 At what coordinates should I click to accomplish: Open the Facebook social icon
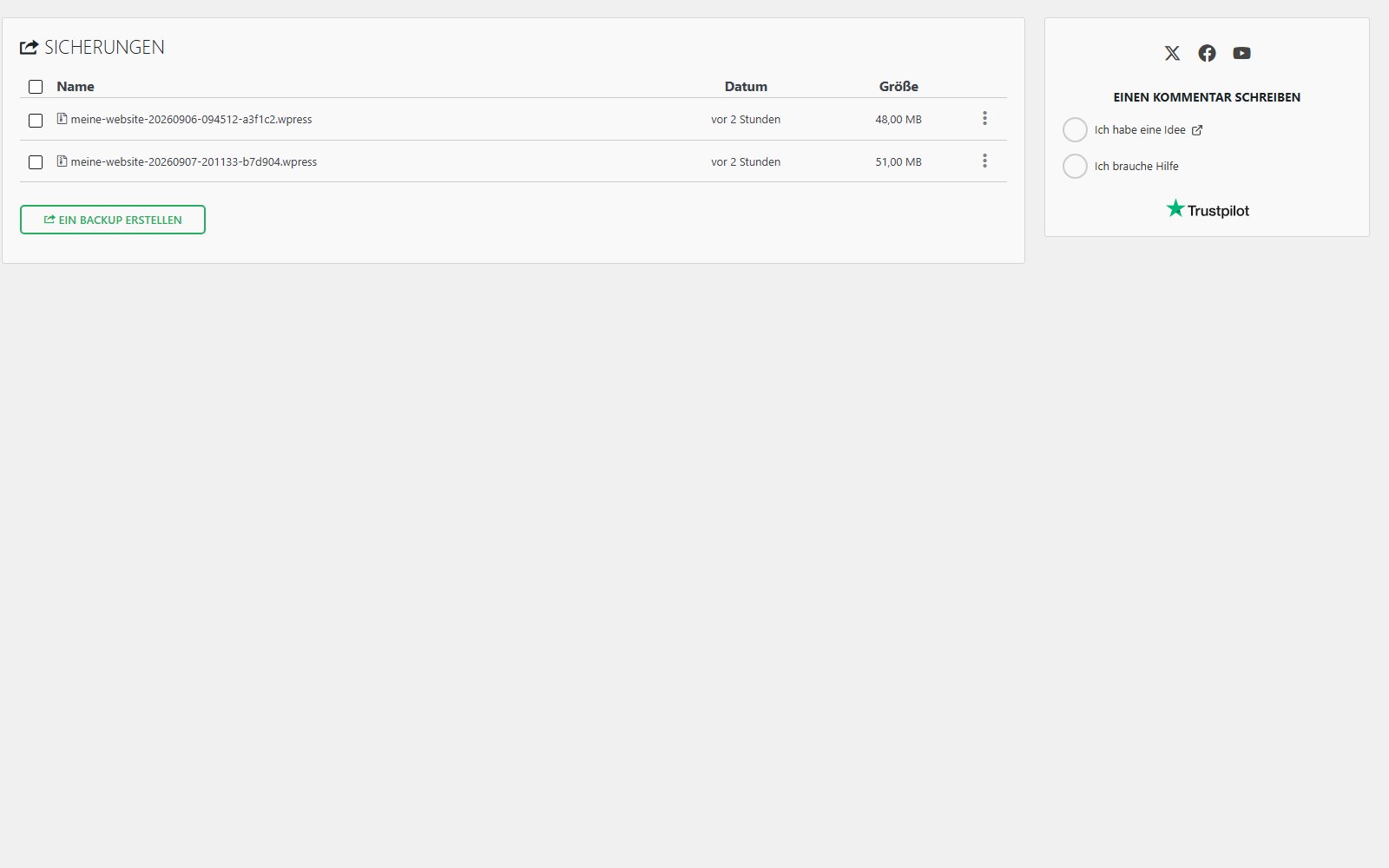coord(1207,53)
